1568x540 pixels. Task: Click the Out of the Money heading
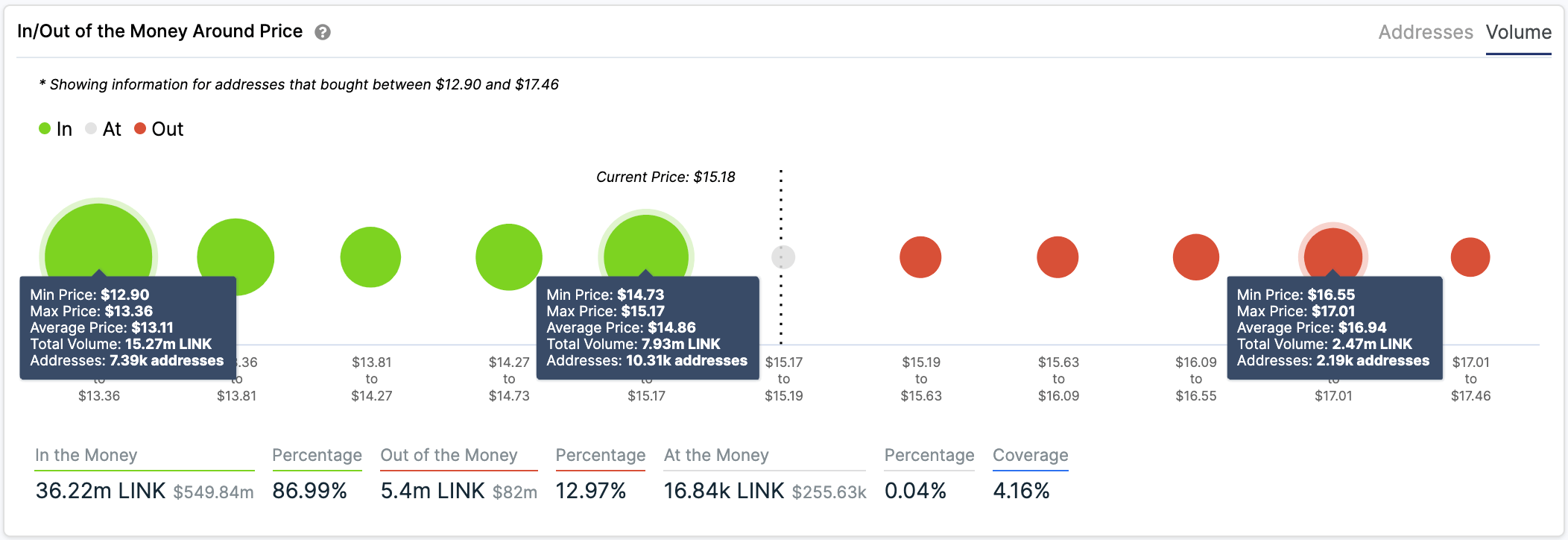click(x=449, y=455)
